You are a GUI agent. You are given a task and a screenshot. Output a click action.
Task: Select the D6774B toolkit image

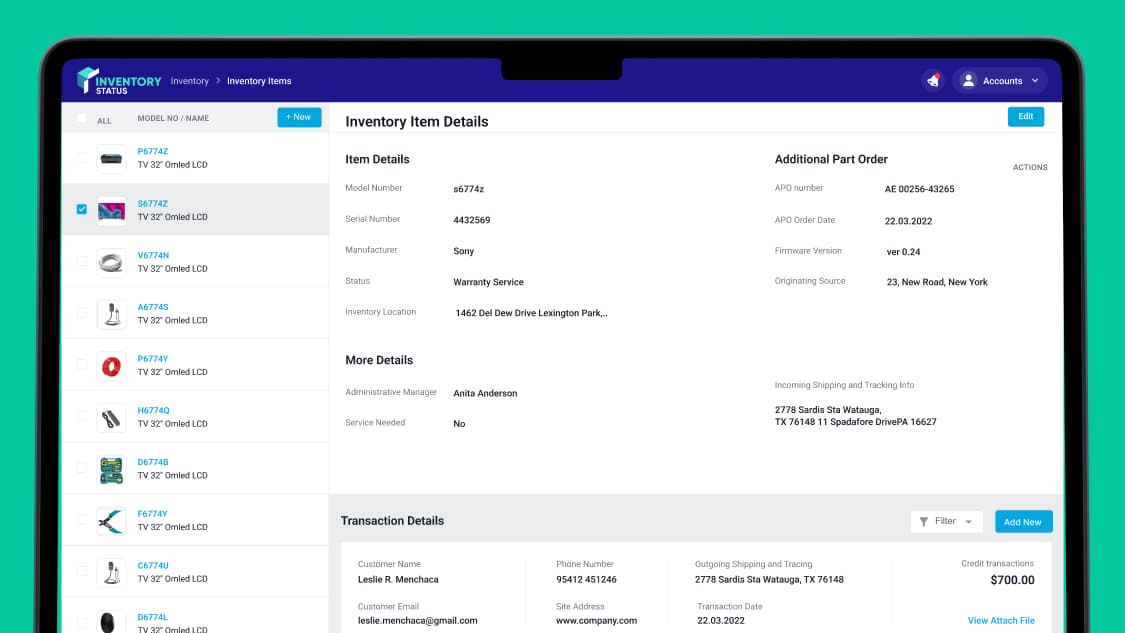(111, 470)
